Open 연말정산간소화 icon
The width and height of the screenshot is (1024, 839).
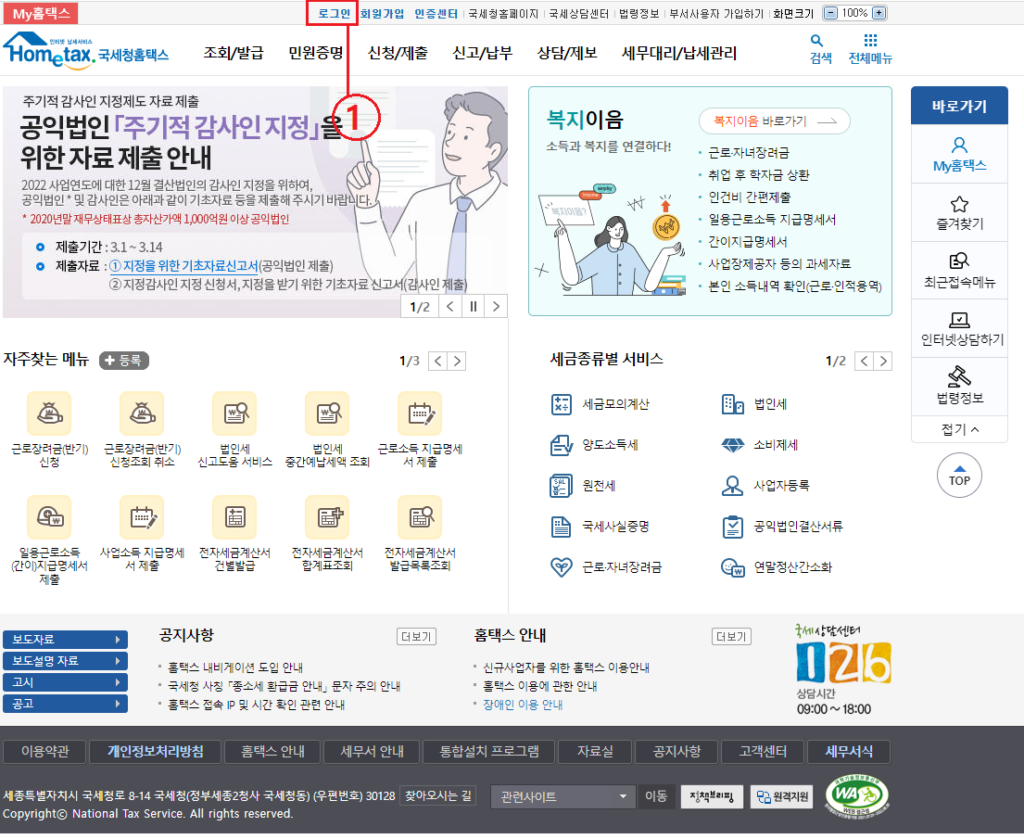click(732, 567)
